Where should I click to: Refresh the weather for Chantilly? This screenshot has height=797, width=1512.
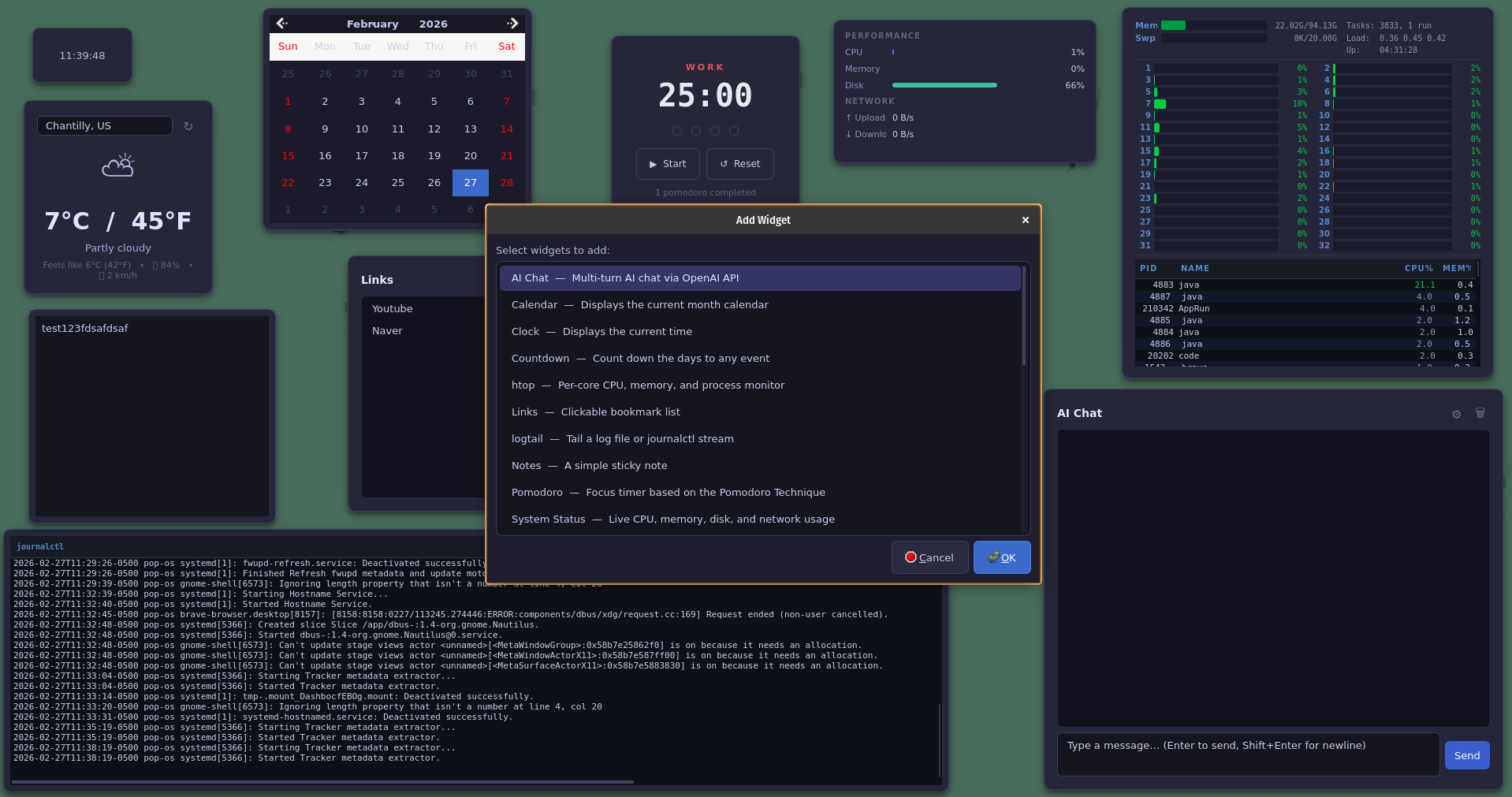pyautogui.click(x=188, y=125)
